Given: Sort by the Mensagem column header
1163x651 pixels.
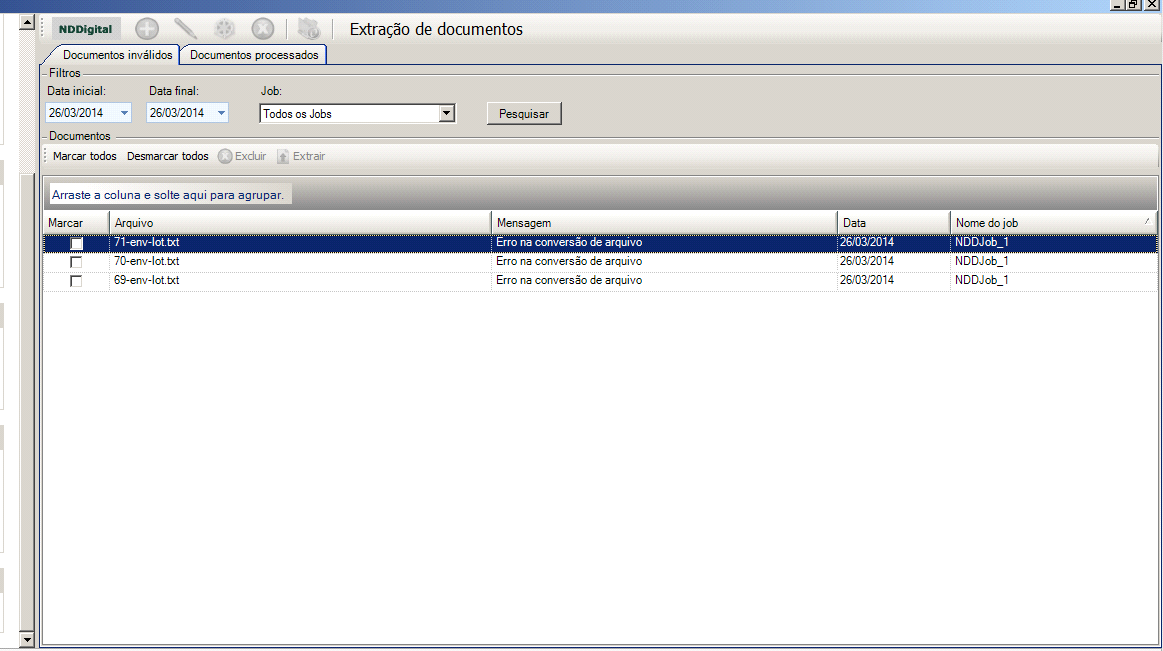Looking at the screenshot, I should coord(664,222).
